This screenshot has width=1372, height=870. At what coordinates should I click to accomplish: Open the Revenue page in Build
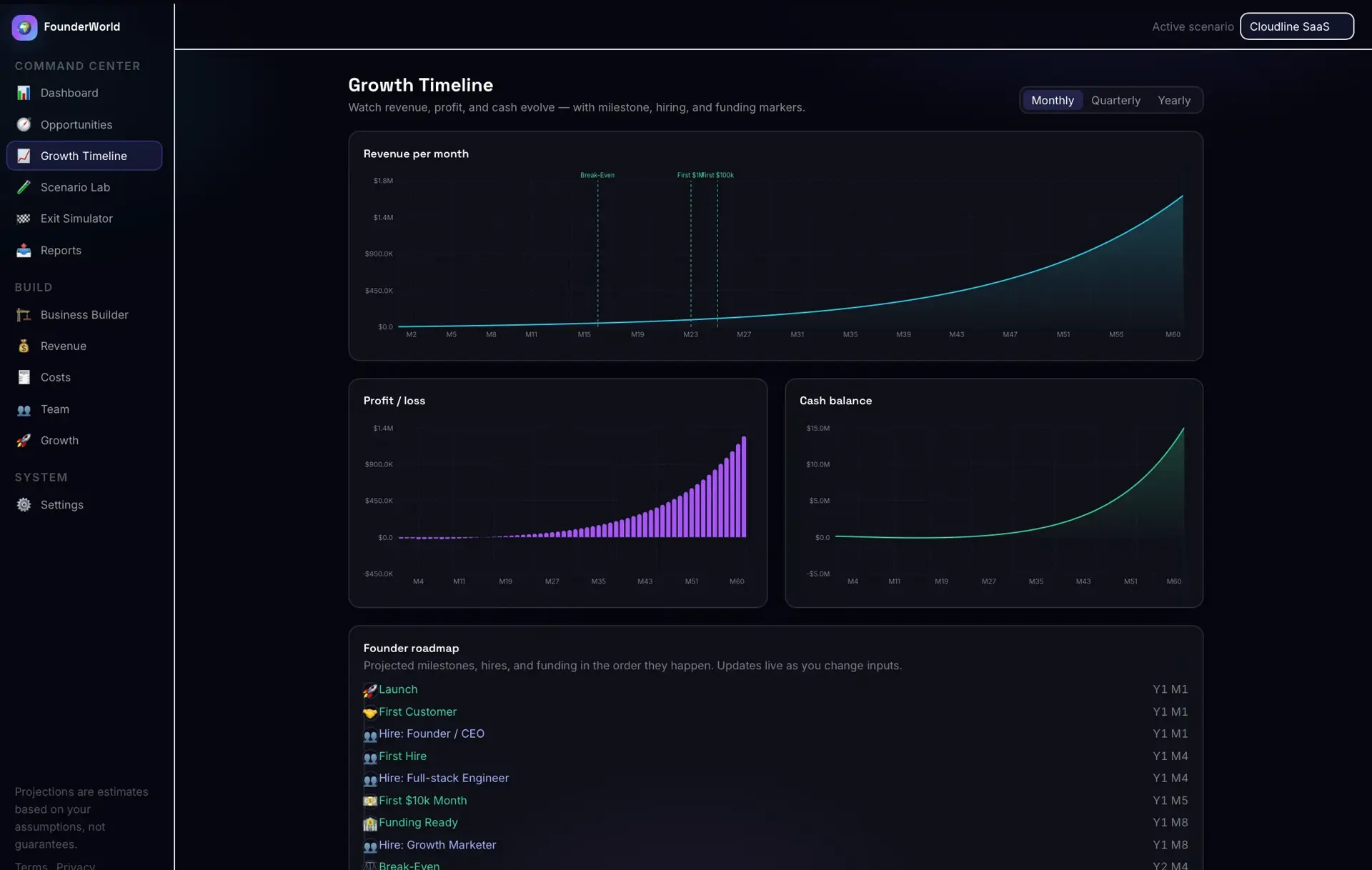[x=84, y=346]
